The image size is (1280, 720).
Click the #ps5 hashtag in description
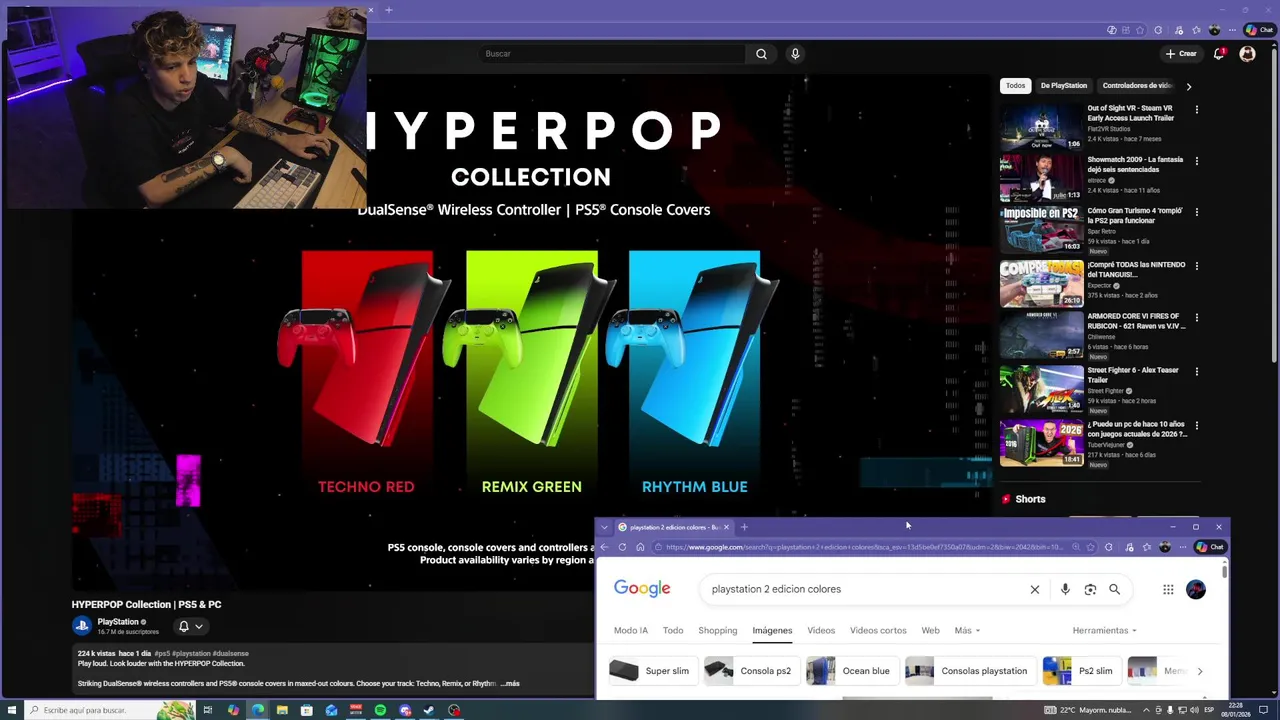pos(163,654)
